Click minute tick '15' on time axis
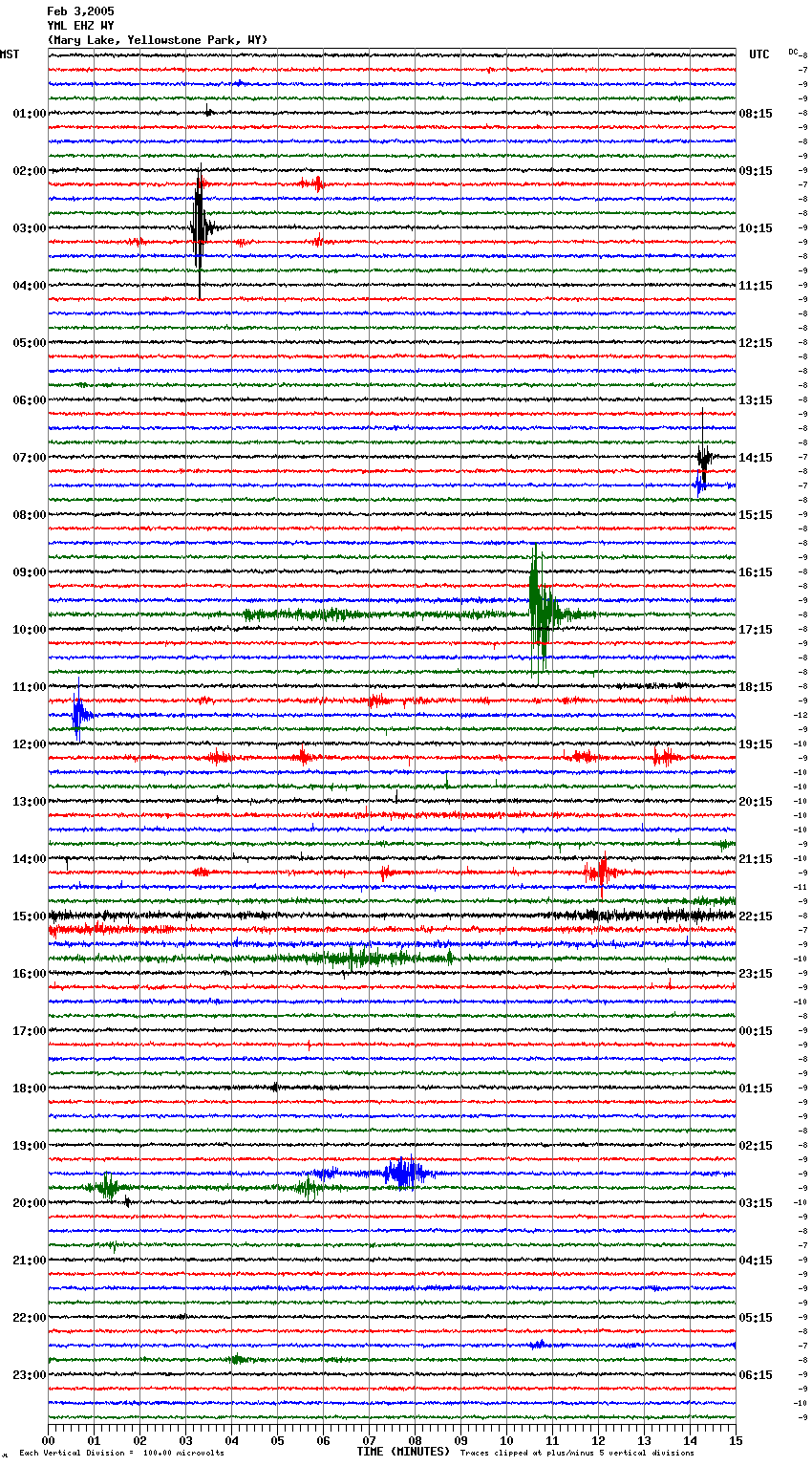This screenshot has height=1466, width=812. [x=736, y=1440]
